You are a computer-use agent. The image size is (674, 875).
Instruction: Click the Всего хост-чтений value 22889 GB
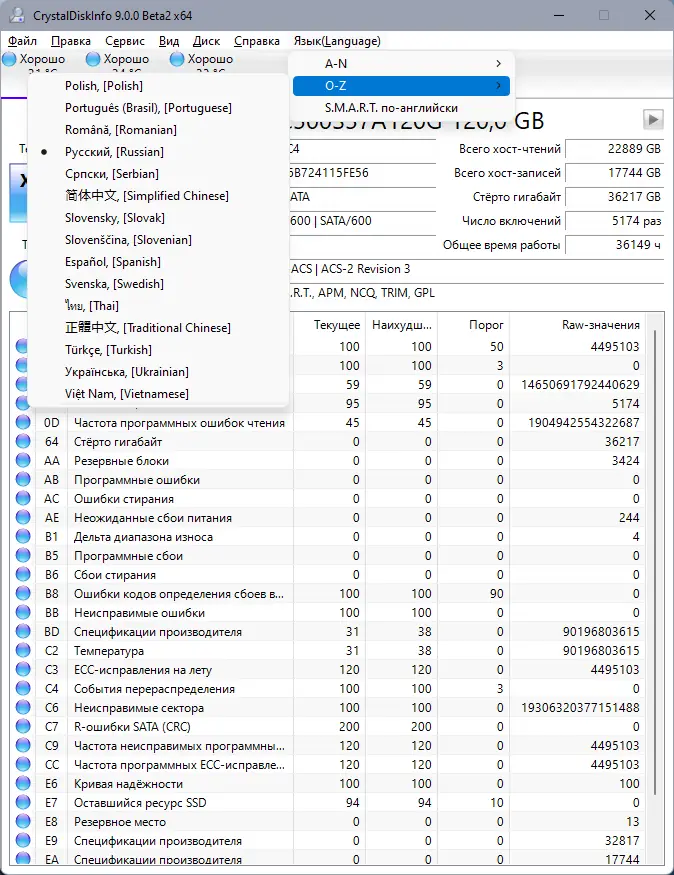614,149
